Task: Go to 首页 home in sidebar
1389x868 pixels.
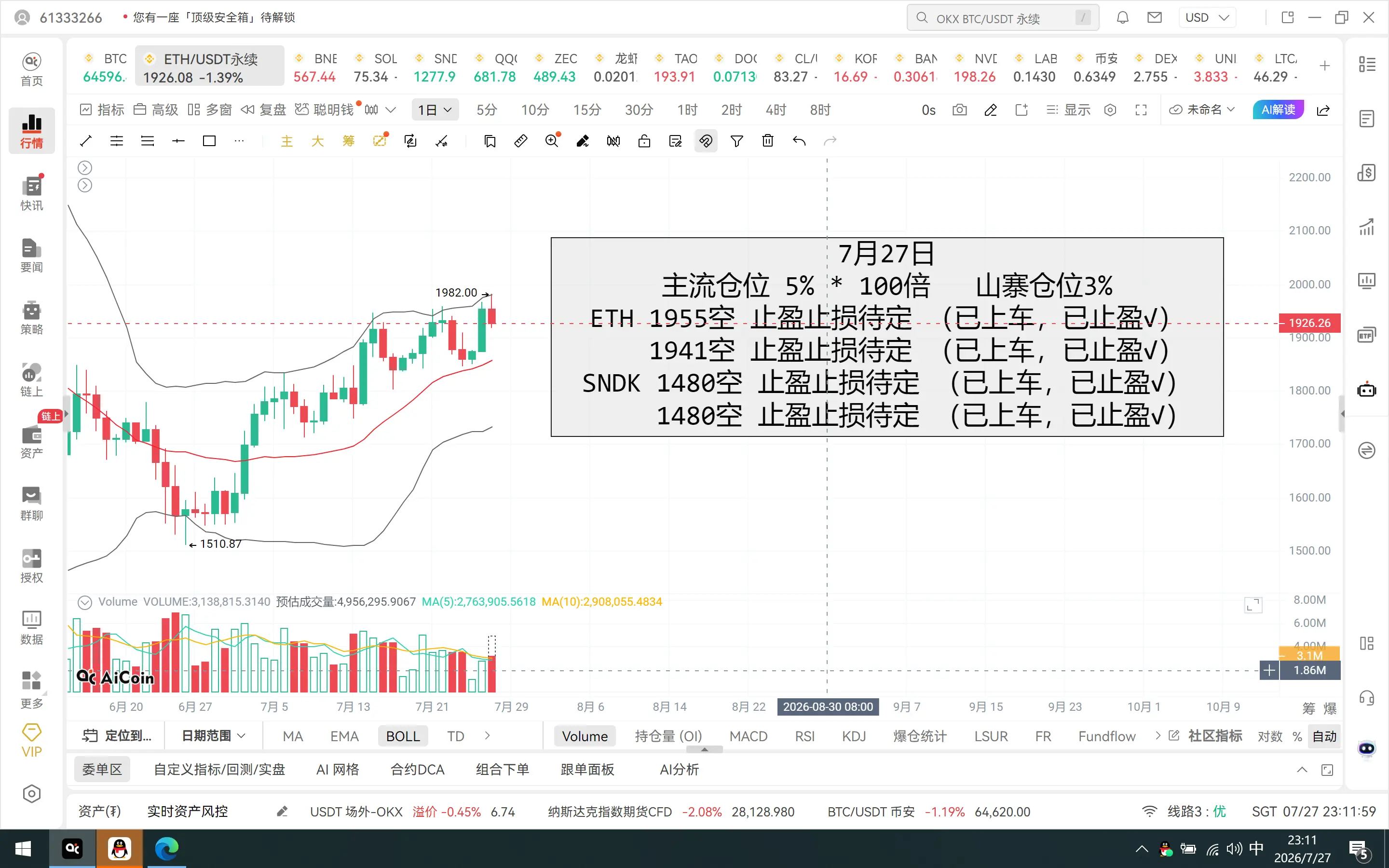Action: pyautogui.click(x=31, y=69)
